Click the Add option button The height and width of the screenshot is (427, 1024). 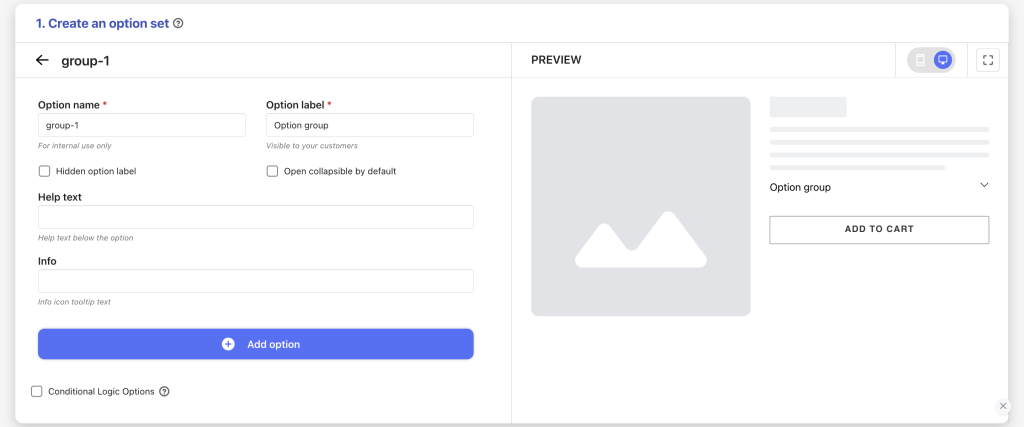[x=255, y=344]
